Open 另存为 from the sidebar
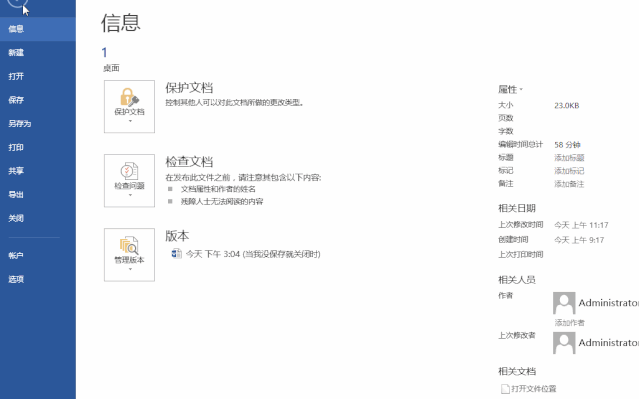639x399 pixels. point(37,123)
